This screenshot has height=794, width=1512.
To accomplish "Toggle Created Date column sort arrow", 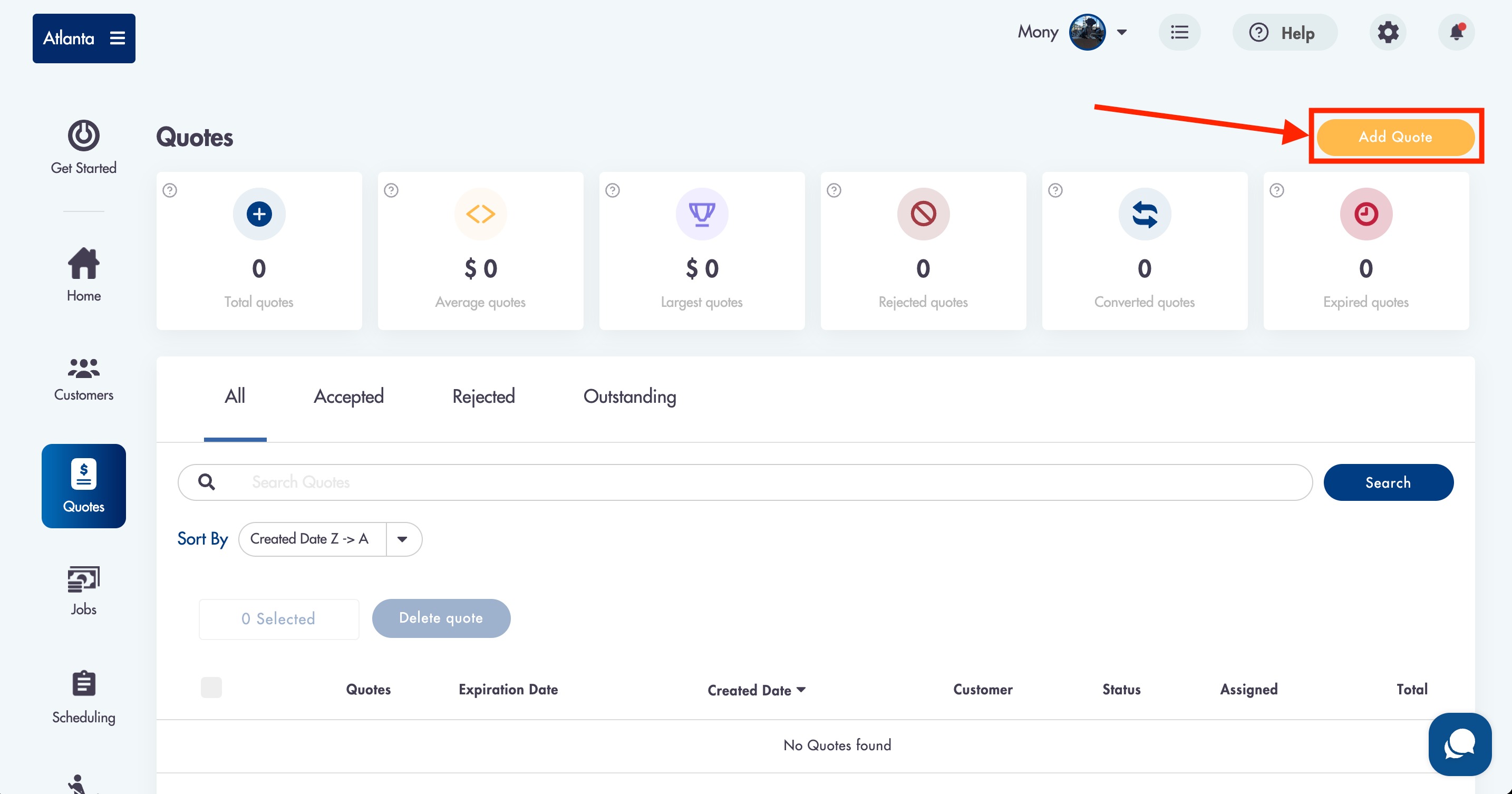I will 801,690.
